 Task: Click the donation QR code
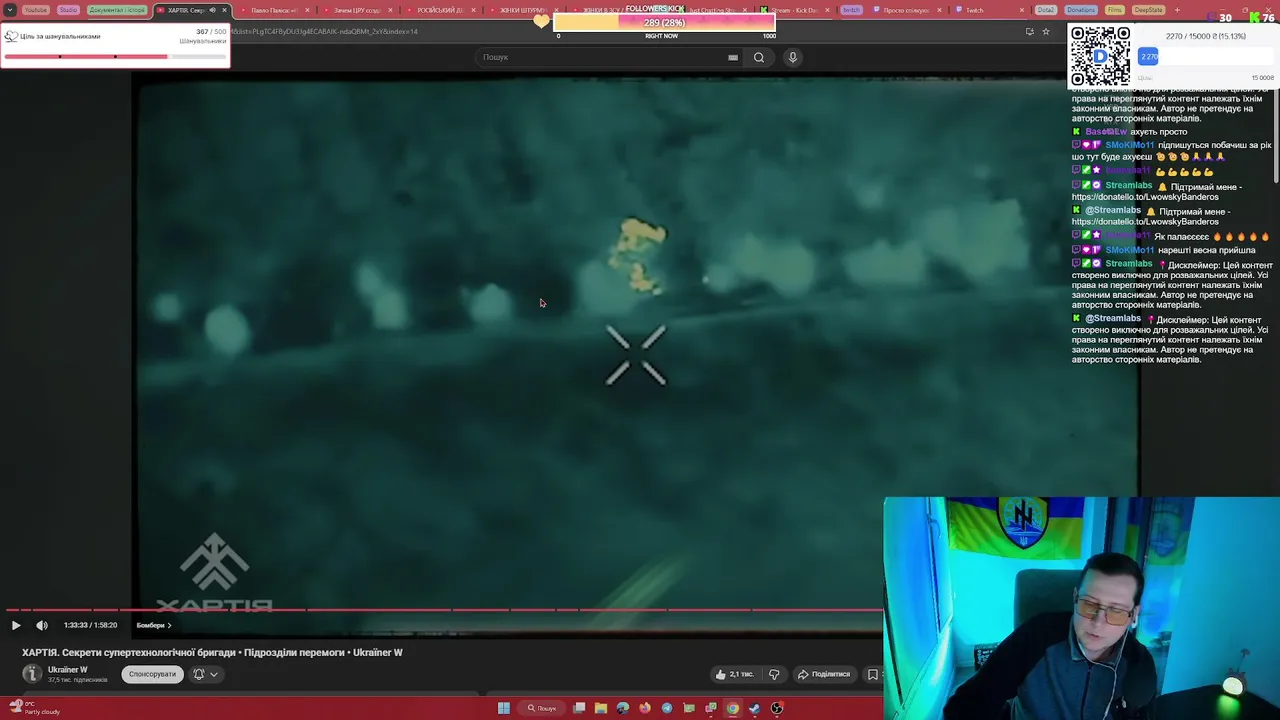point(1100,56)
